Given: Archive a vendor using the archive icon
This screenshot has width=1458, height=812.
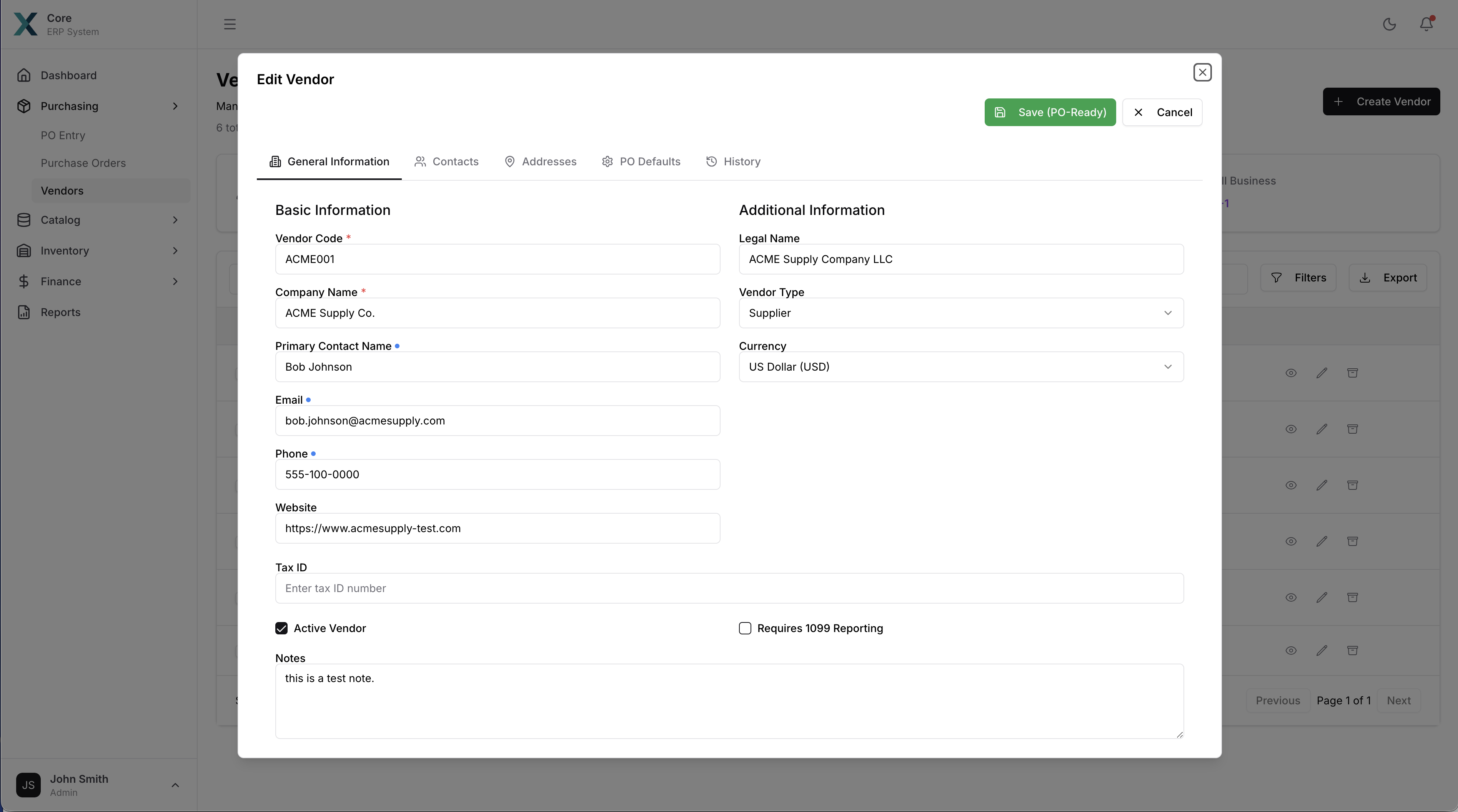Looking at the screenshot, I should coord(1353,372).
